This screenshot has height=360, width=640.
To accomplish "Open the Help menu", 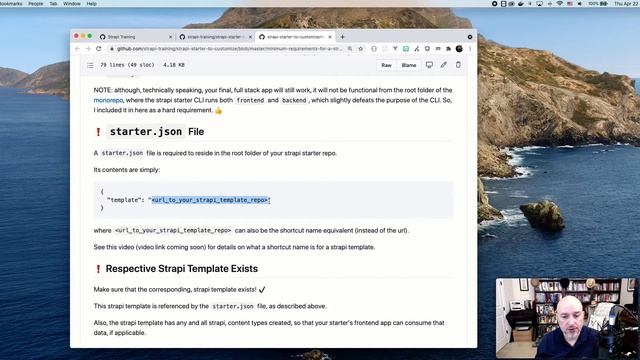I will click(91, 4).
